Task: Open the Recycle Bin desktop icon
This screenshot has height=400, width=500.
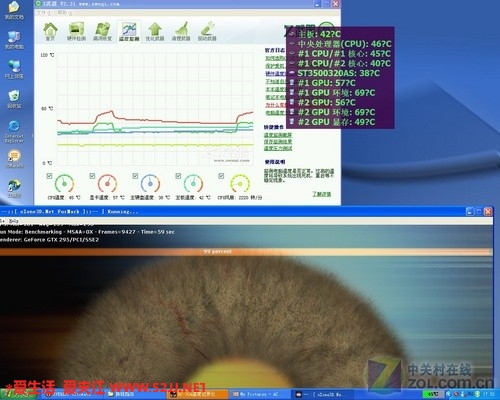Action: pyautogui.click(x=14, y=99)
